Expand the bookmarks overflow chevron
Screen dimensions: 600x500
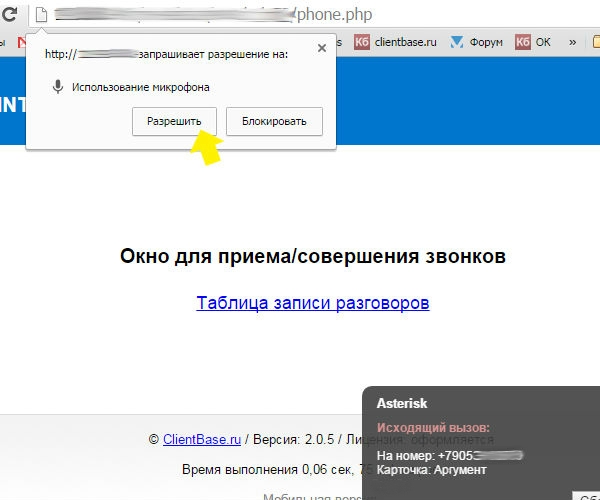tap(572, 42)
